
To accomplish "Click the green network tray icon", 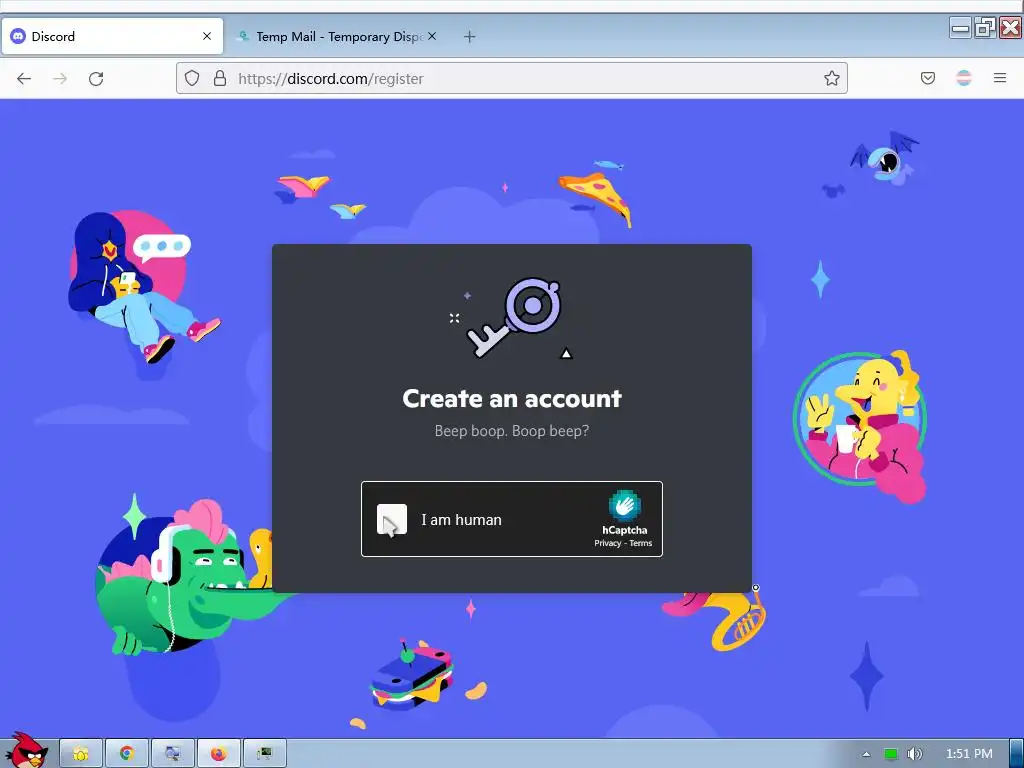I will [x=891, y=754].
